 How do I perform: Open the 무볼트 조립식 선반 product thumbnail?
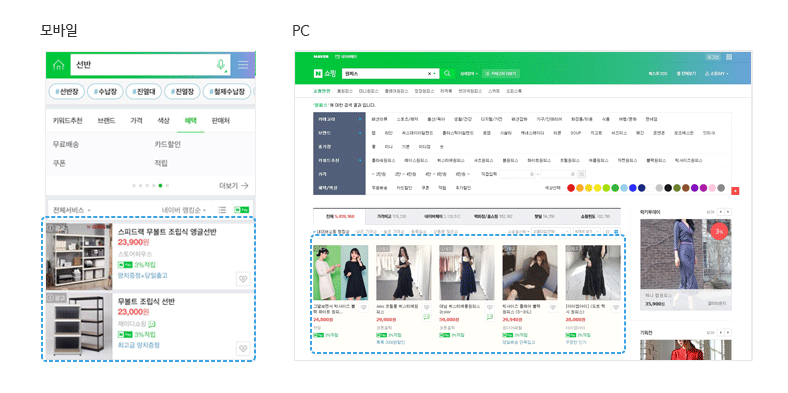[79, 326]
